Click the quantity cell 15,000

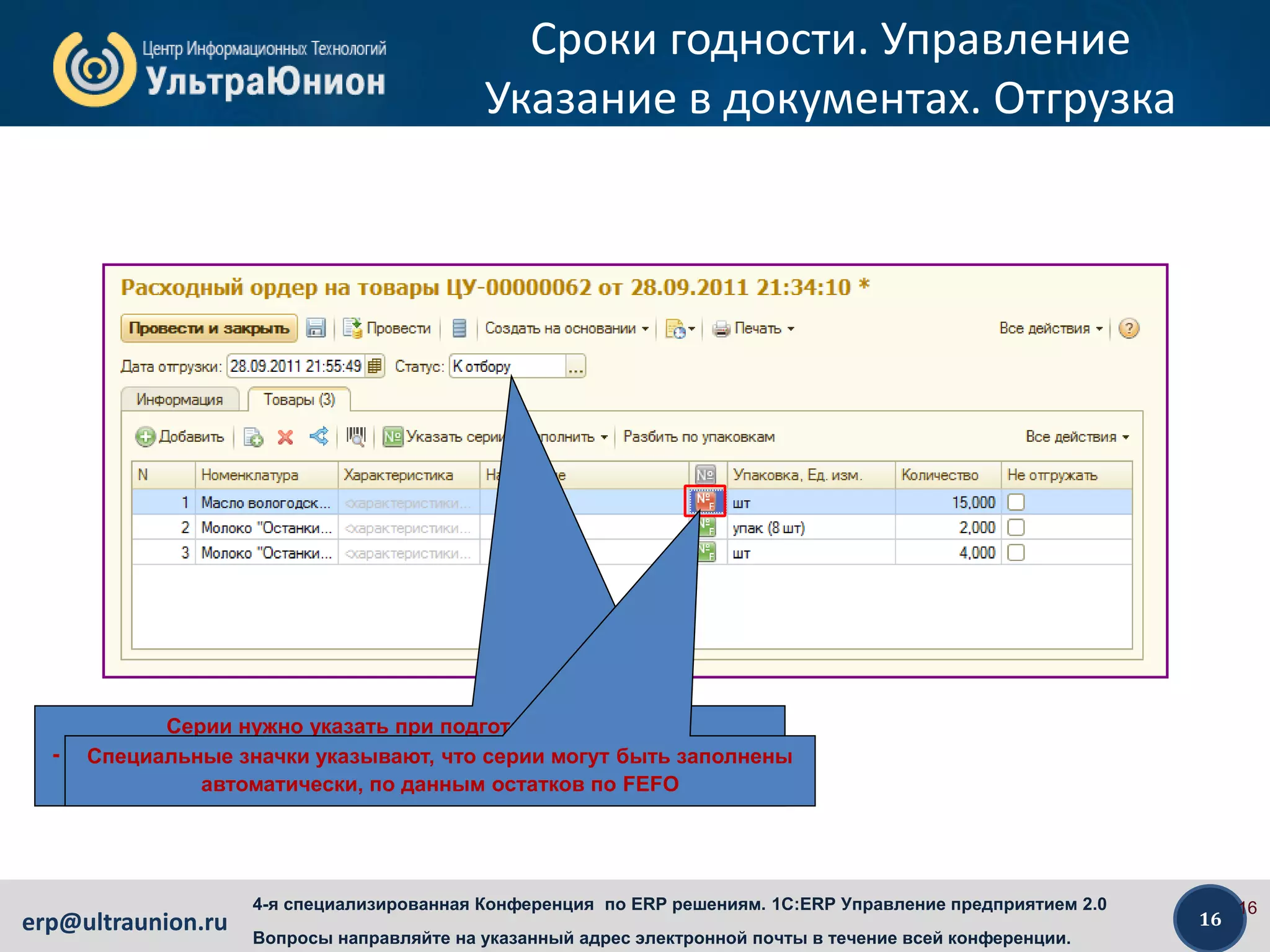coord(948,502)
